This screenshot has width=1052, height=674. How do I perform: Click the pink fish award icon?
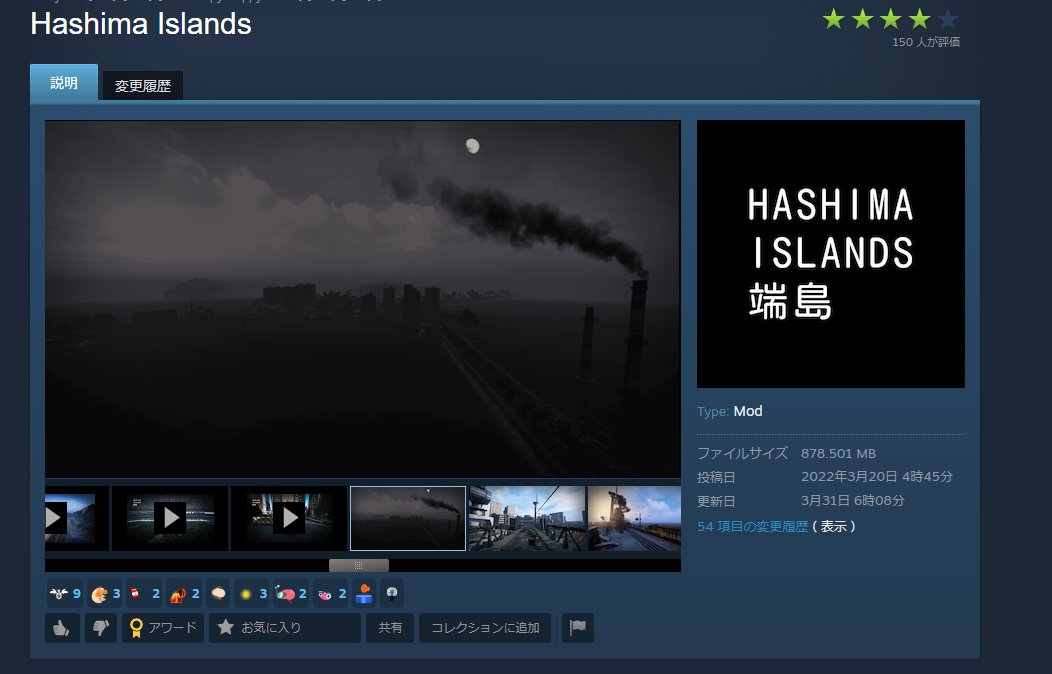tap(331, 594)
